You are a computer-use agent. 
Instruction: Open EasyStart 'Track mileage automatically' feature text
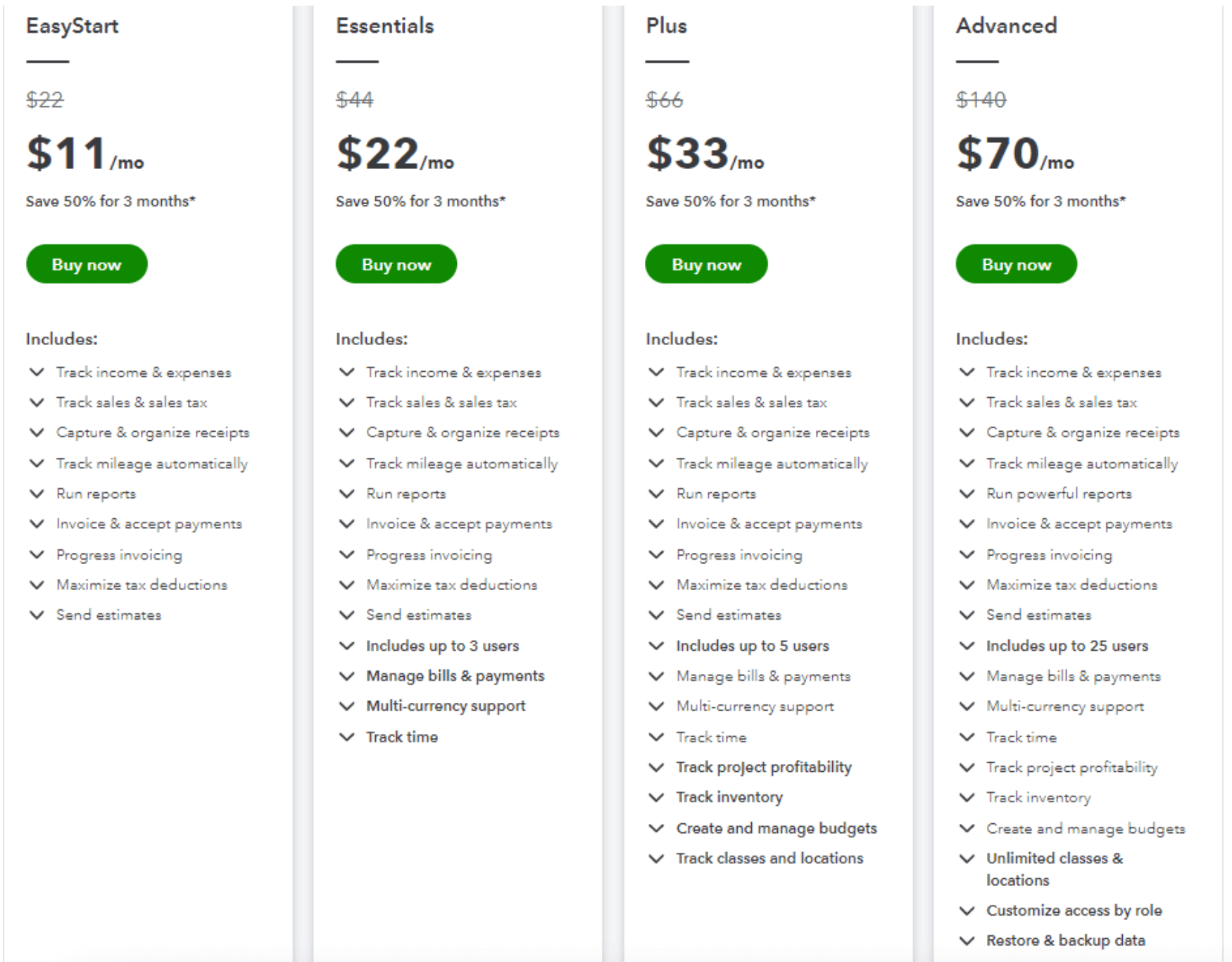[x=152, y=464]
